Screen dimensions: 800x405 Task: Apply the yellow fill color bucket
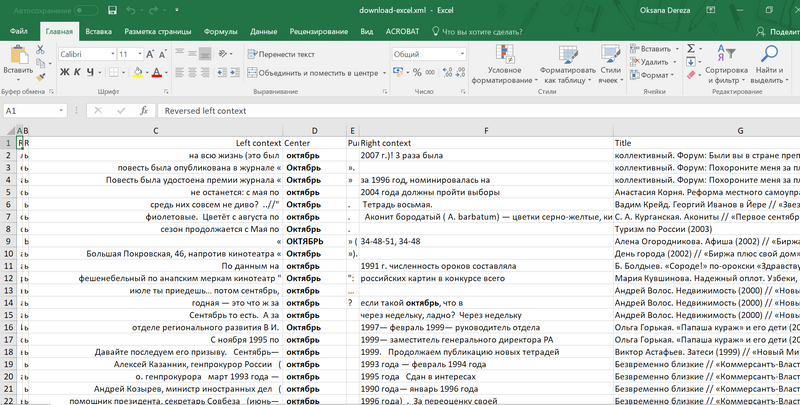tap(137, 72)
